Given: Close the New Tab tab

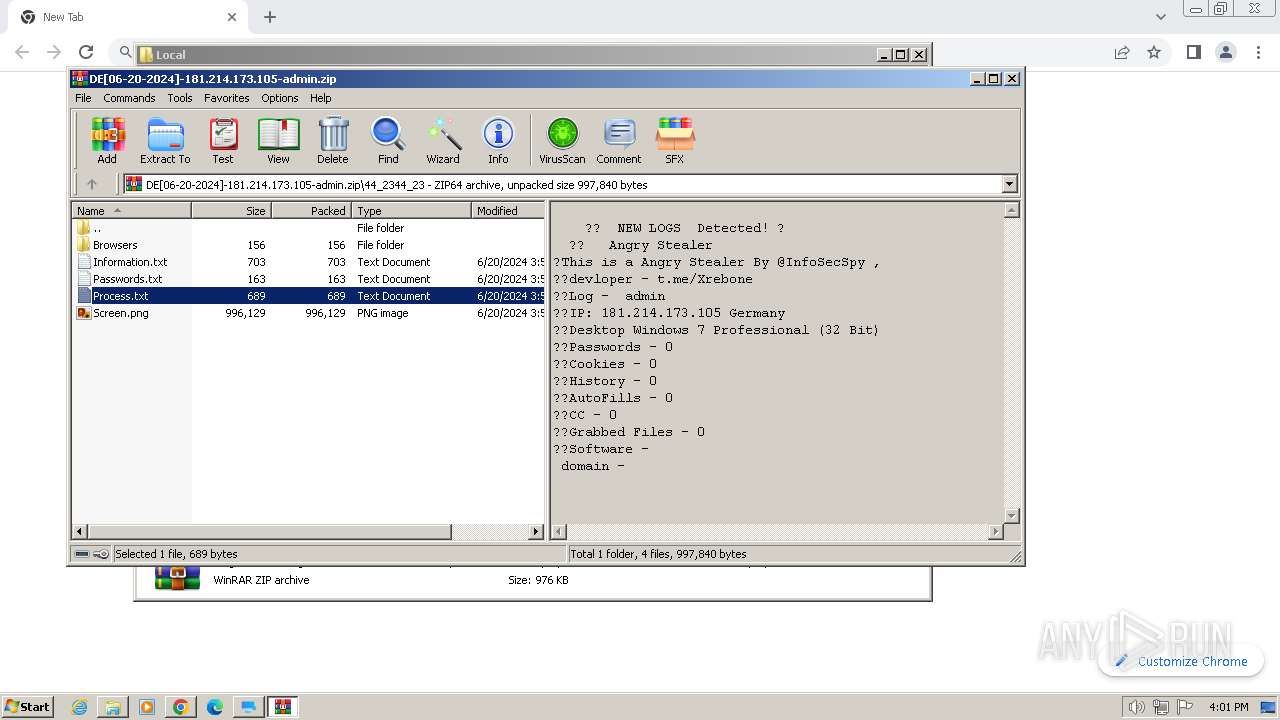Looking at the screenshot, I should (232, 17).
